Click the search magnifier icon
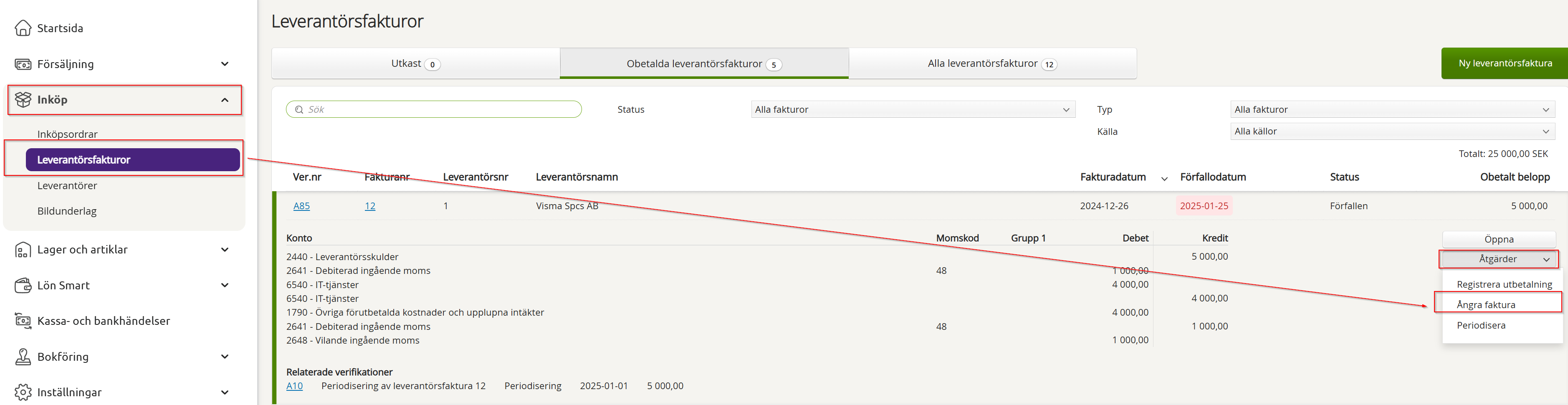The image size is (1568, 405). (x=299, y=110)
